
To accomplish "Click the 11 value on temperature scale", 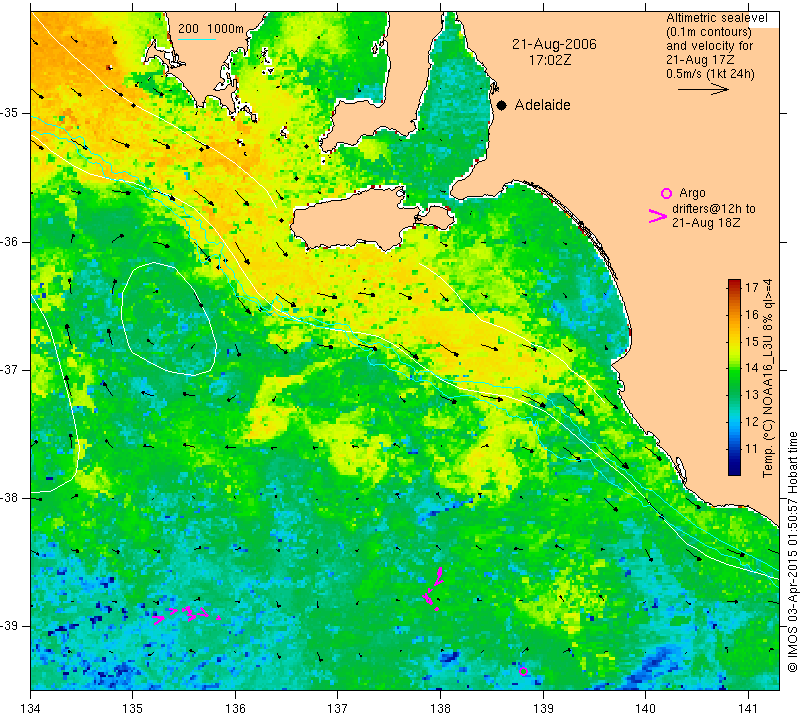I will (752, 449).
